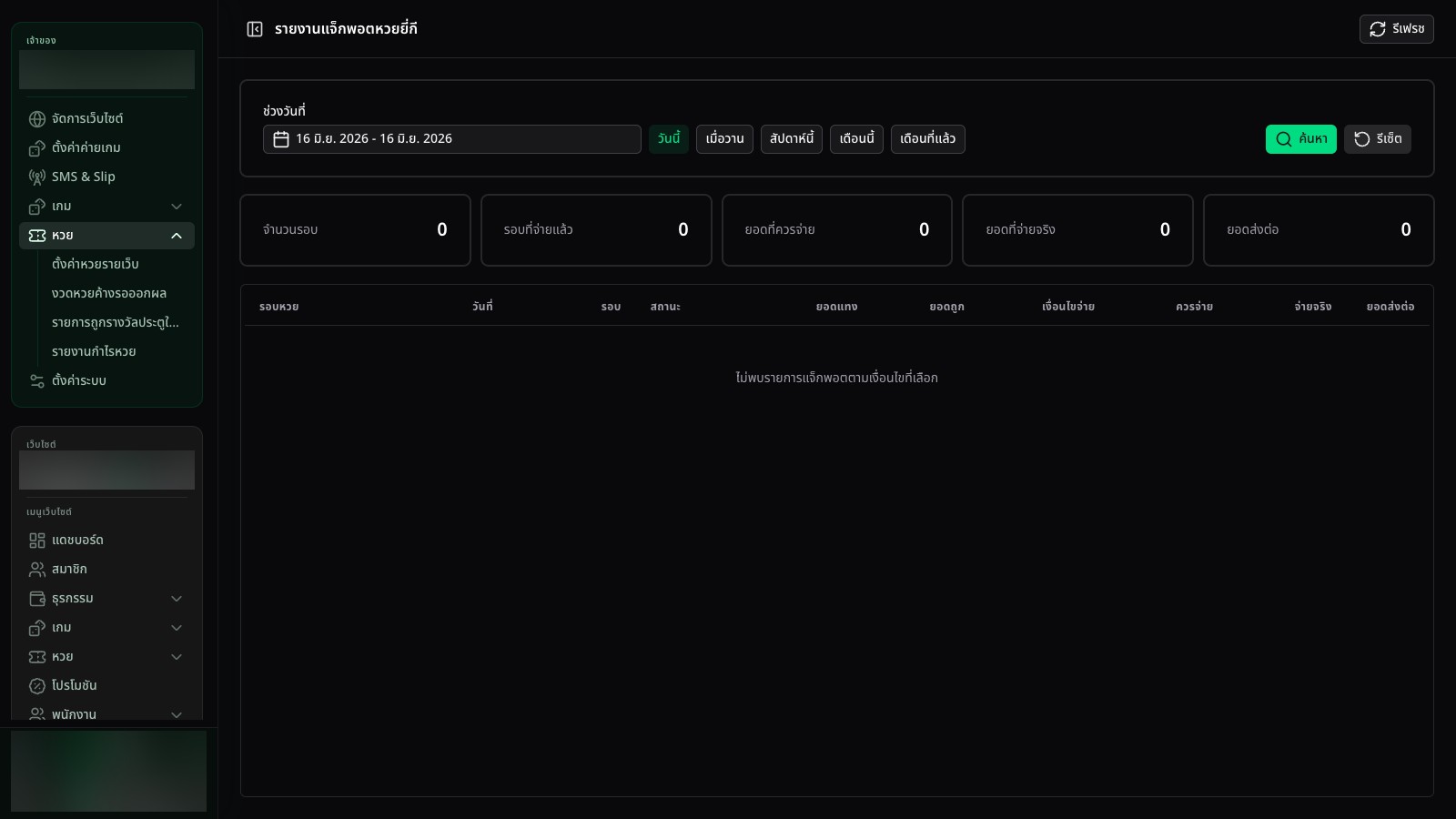This screenshot has height=819, width=1456.
Task: Open สมาชิก via its people icon
Action: 37,570
